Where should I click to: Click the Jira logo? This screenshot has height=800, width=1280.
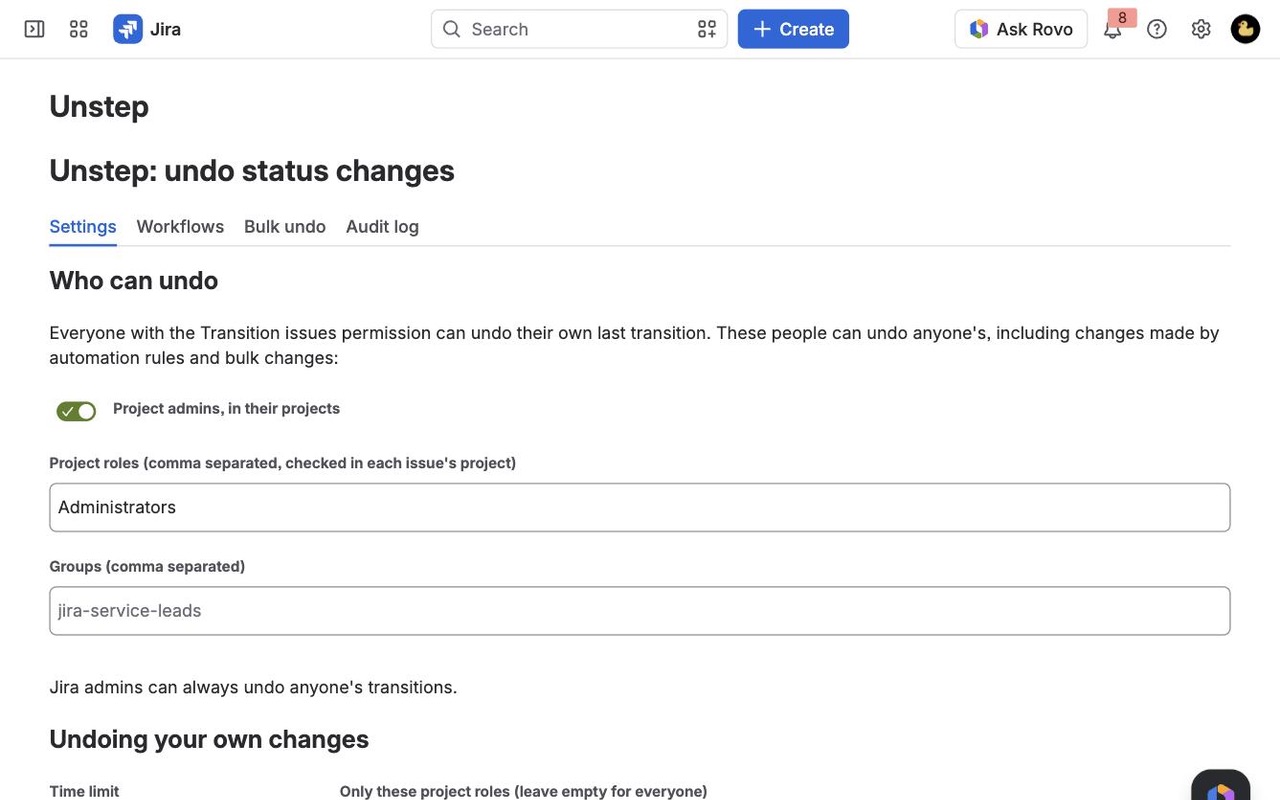(147, 29)
